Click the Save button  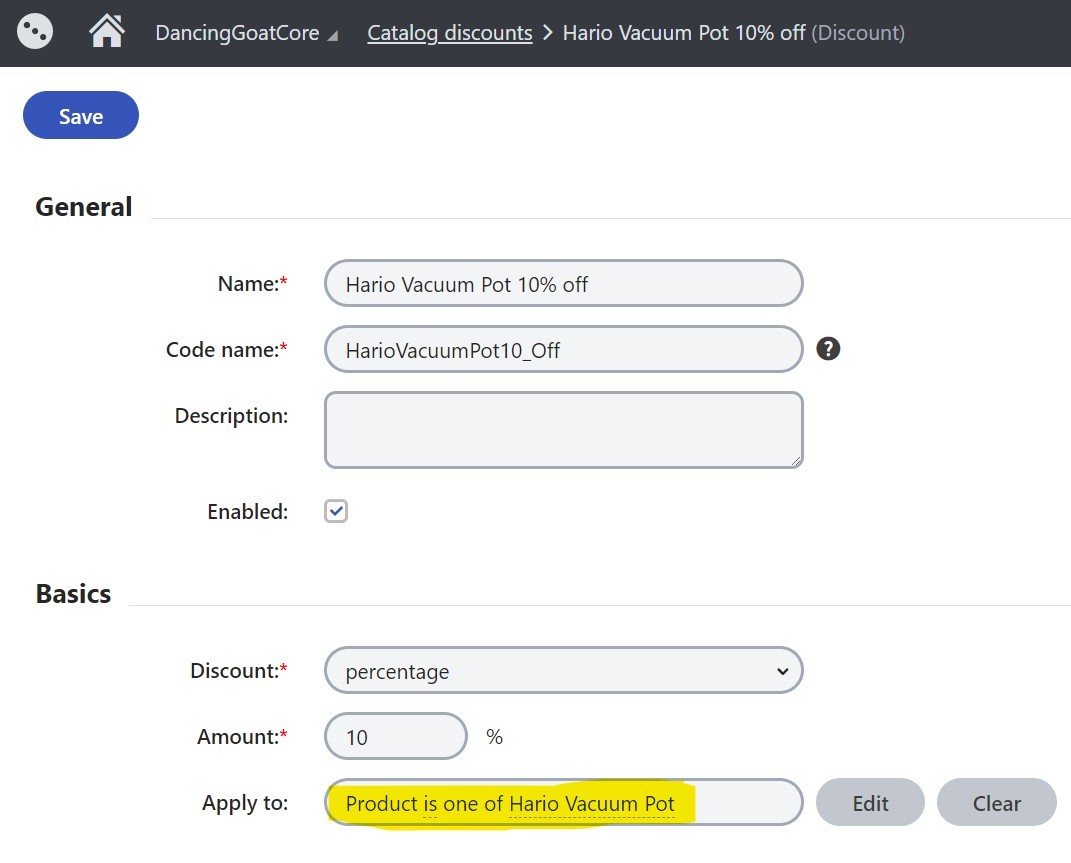click(x=81, y=115)
